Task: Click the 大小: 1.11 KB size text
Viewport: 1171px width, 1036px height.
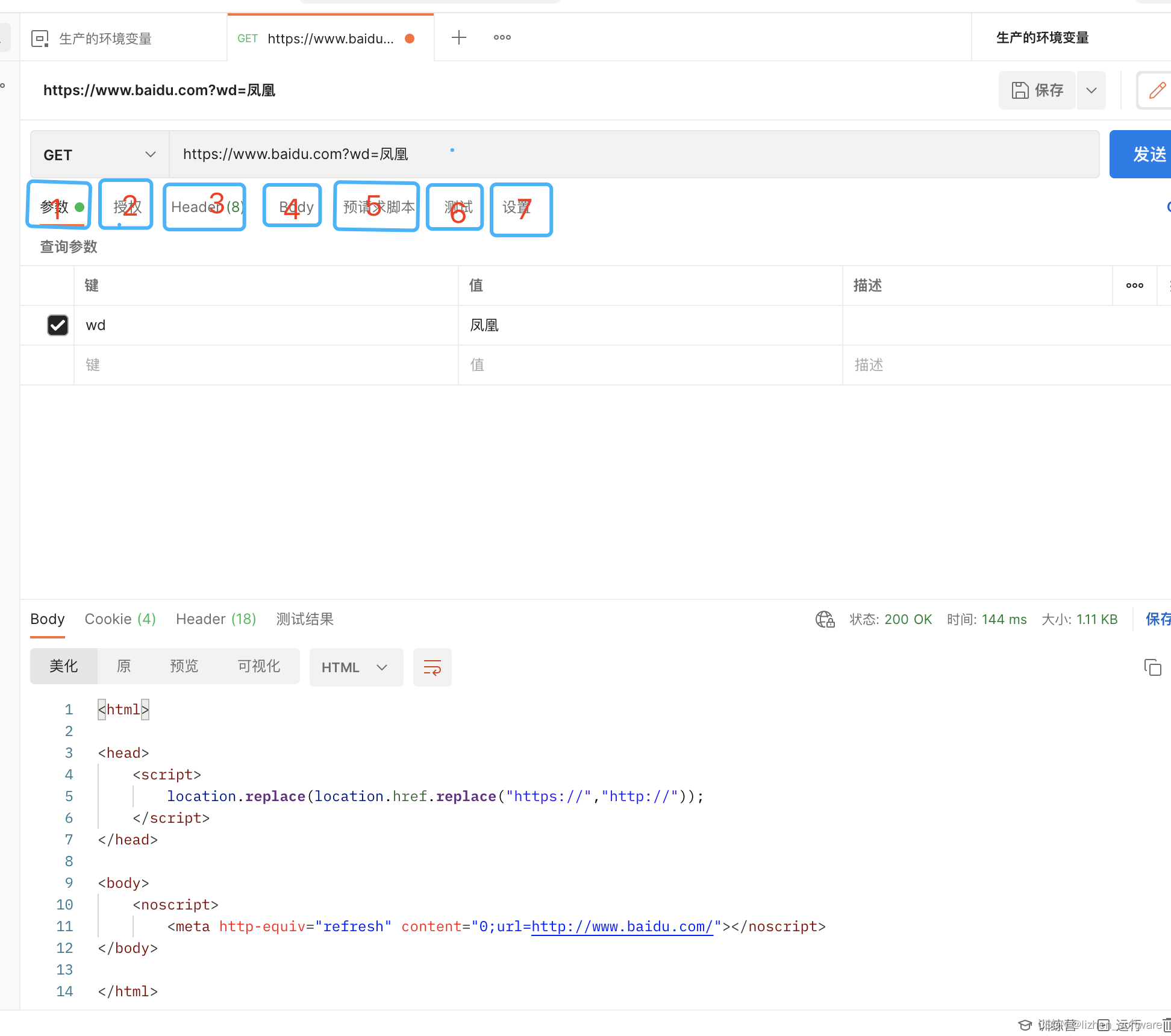Action: click(x=1079, y=619)
